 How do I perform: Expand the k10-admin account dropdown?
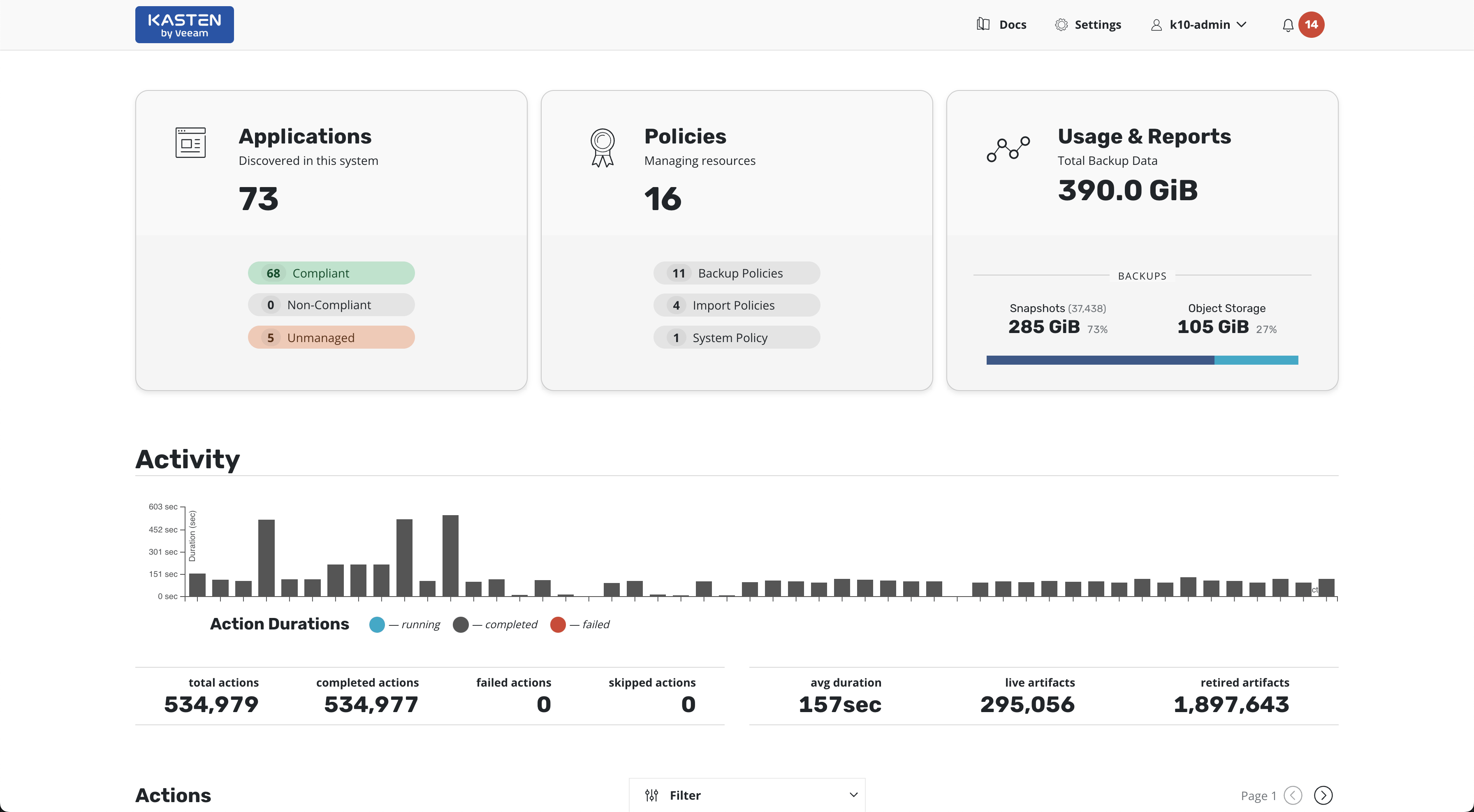1242,24
